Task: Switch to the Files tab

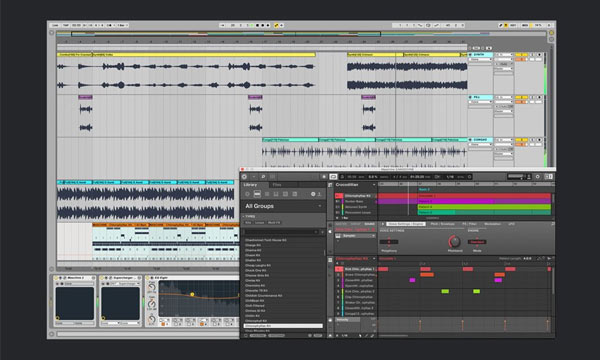Action: pos(277,185)
